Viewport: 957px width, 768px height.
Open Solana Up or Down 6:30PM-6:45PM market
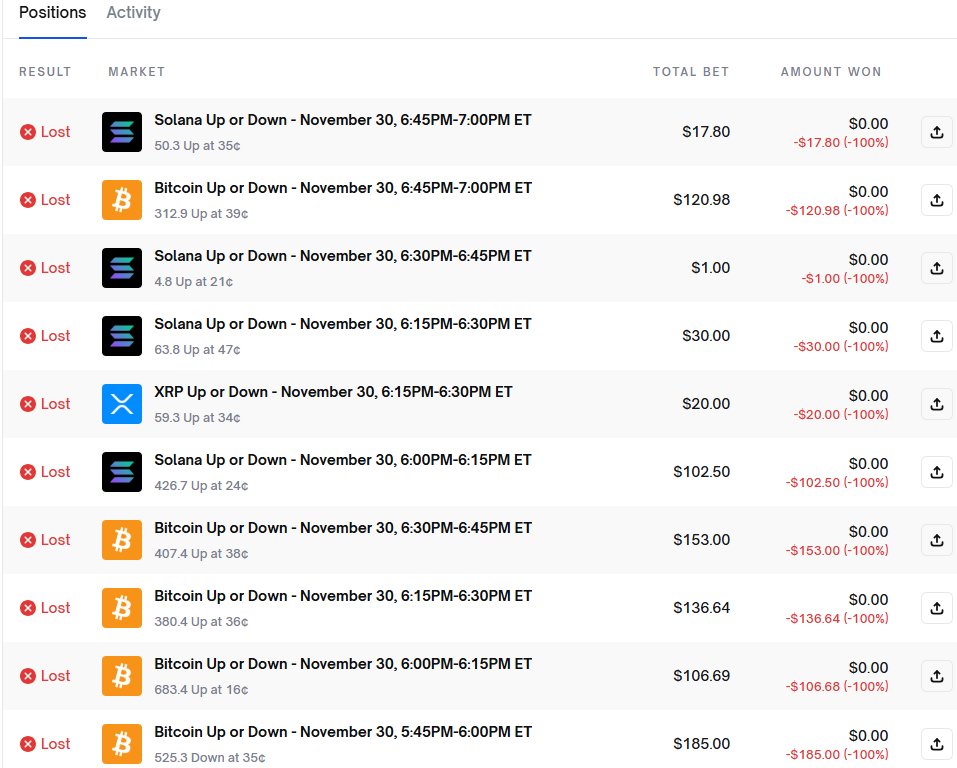342,256
